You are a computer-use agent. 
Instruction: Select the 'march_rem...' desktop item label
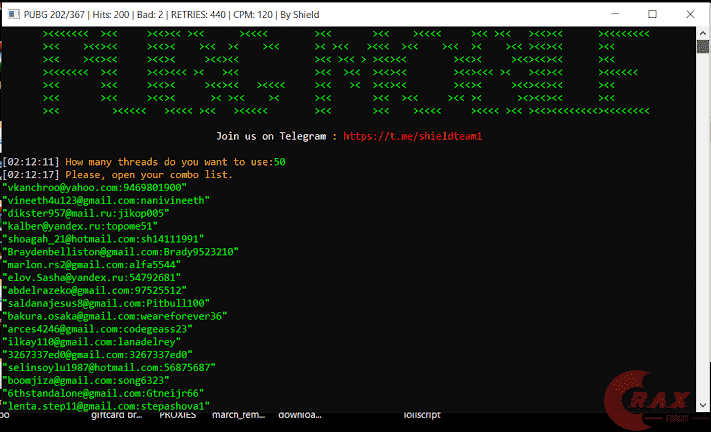pos(239,415)
